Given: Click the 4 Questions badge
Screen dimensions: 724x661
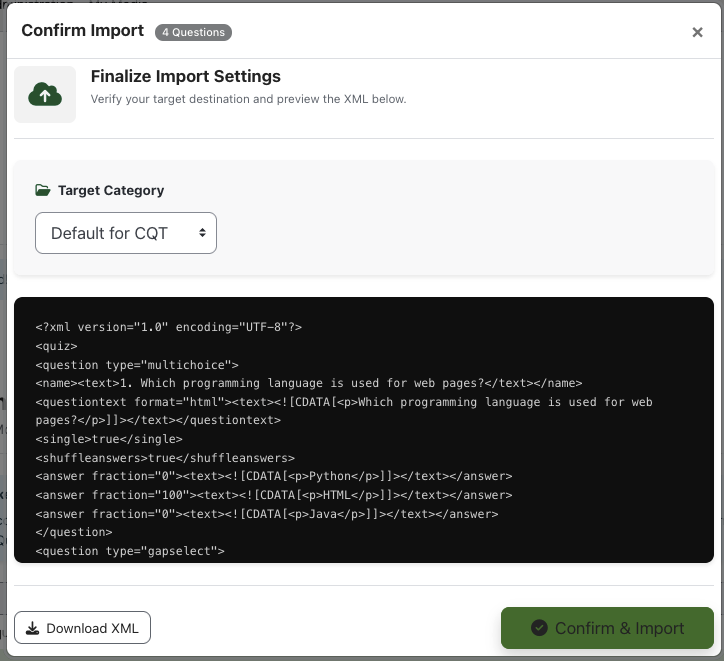Looking at the screenshot, I should 193,32.
